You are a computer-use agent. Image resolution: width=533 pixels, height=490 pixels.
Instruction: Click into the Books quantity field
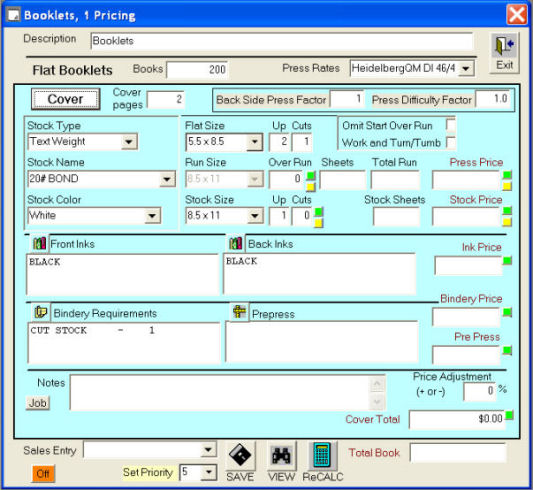click(197, 70)
